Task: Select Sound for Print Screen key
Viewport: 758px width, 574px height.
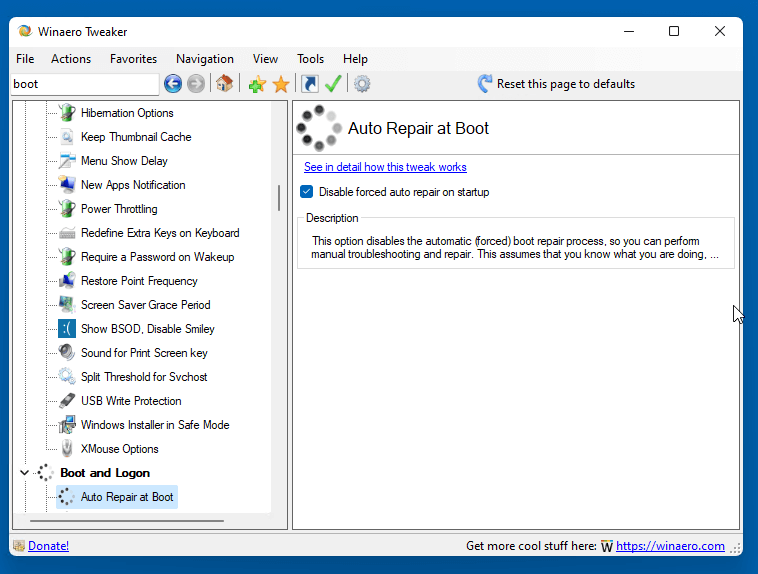Action: coord(144,353)
